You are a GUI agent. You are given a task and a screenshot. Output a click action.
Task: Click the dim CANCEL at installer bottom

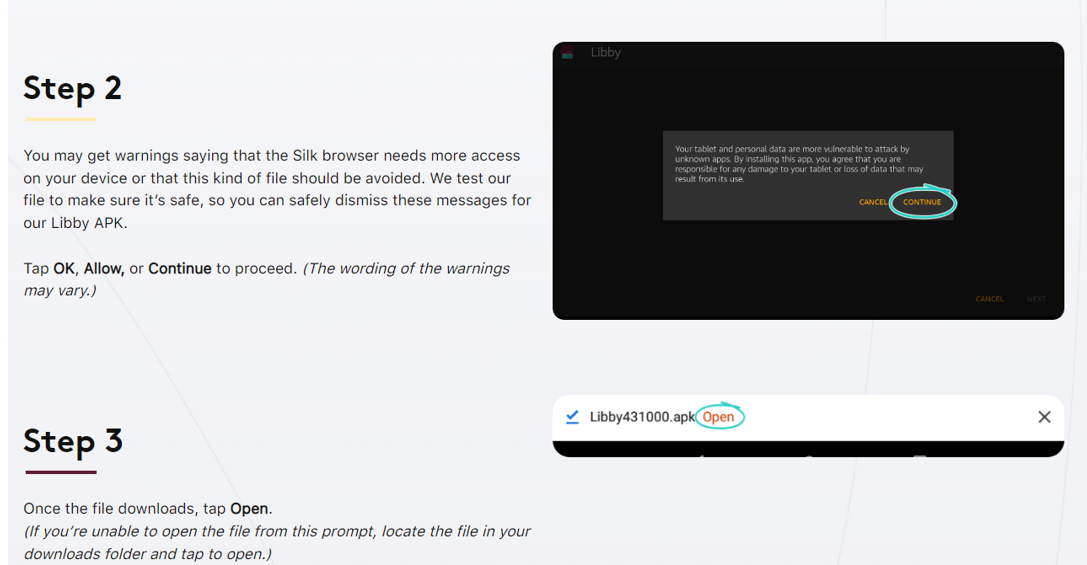tap(989, 299)
